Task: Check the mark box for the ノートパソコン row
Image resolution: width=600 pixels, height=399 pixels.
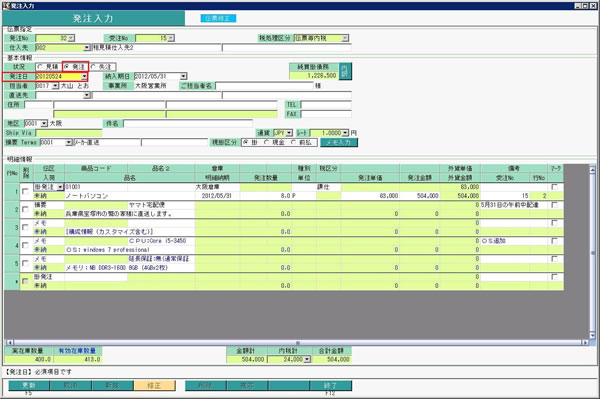Action: point(554,187)
